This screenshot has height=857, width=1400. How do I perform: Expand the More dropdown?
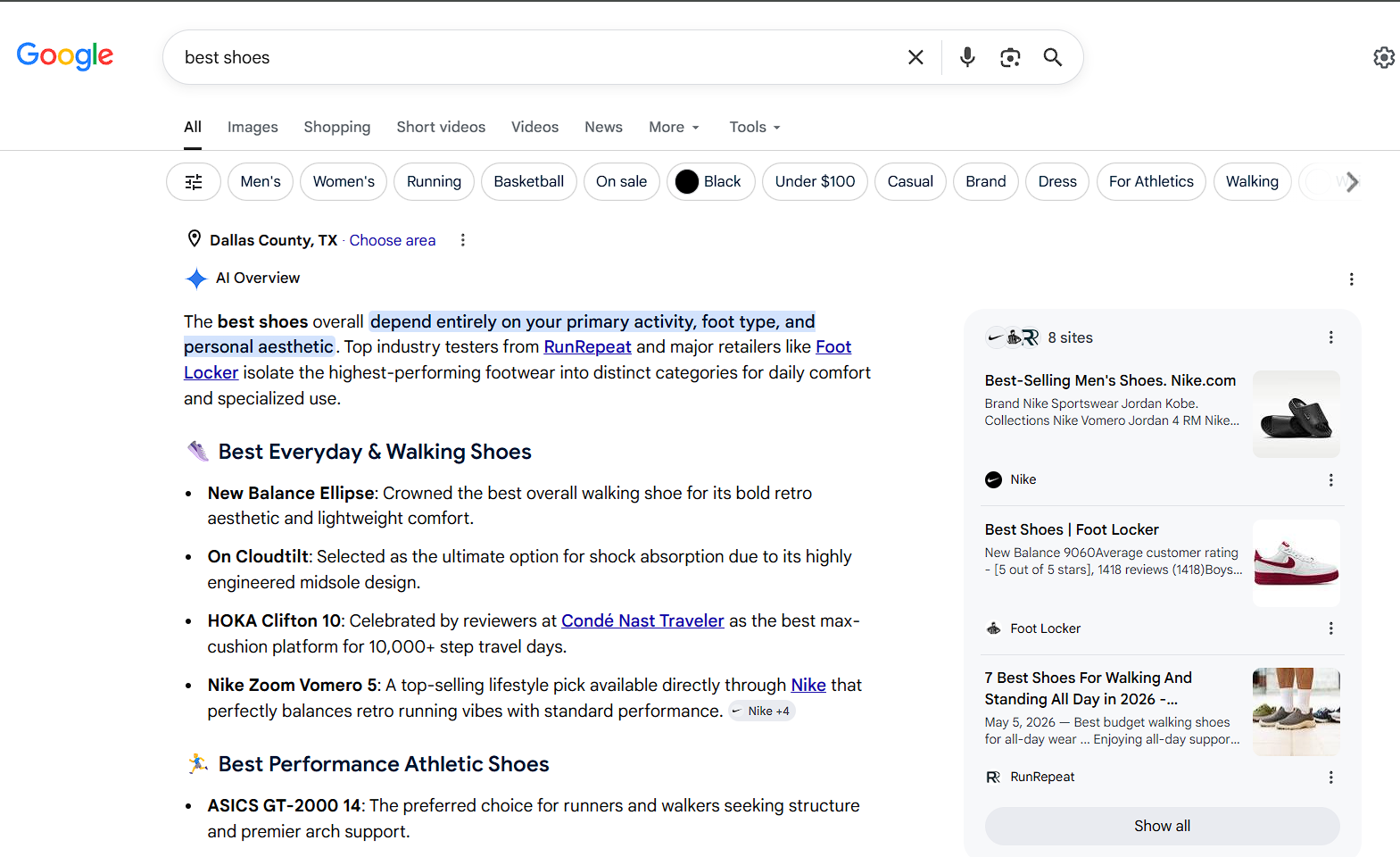[x=674, y=127]
